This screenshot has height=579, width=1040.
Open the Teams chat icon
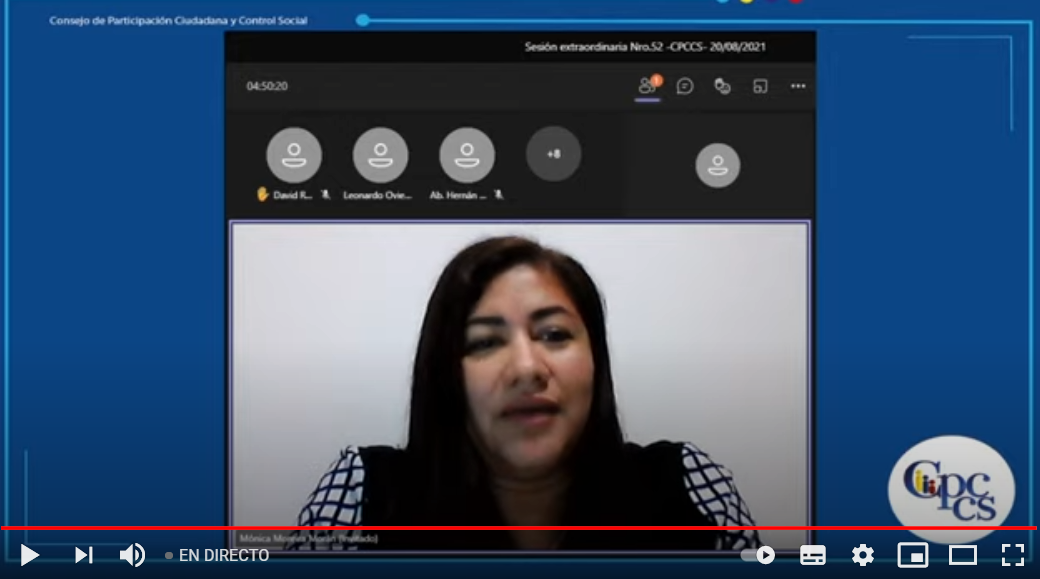pos(685,86)
